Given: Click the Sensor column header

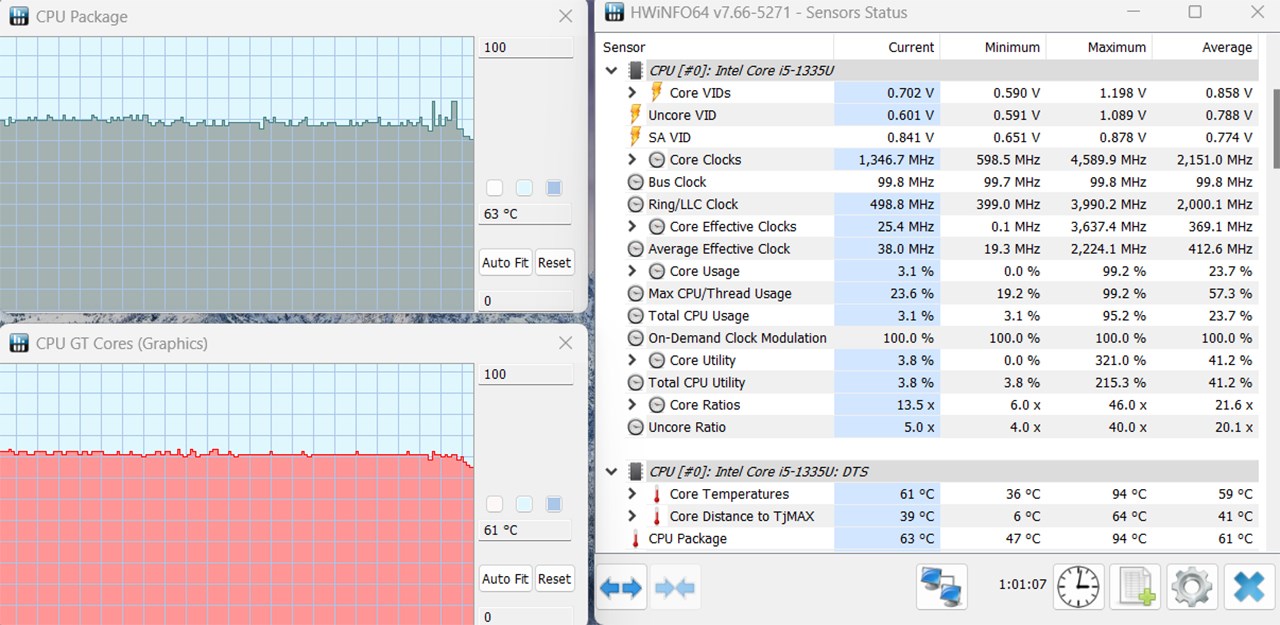Looking at the screenshot, I should [715, 47].
